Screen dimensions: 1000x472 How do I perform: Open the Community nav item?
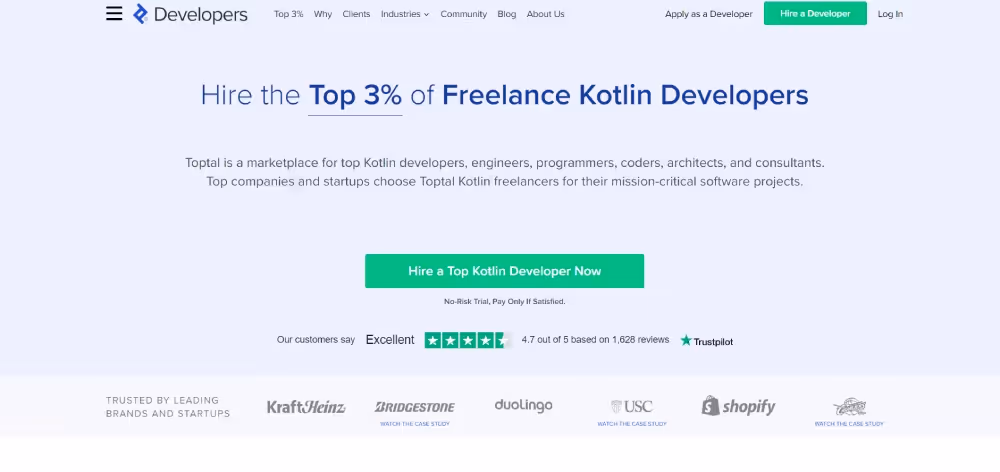(463, 14)
